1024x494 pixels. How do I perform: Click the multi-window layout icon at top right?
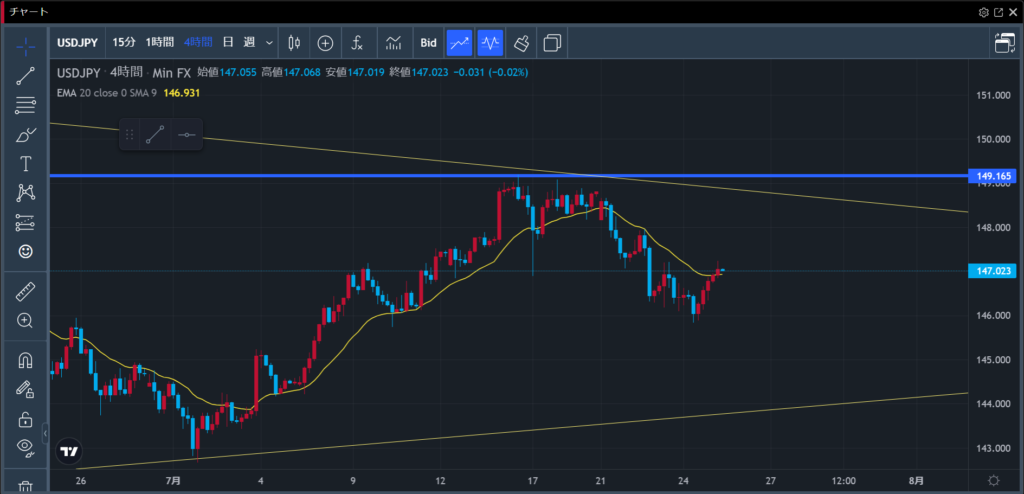(1004, 43)
